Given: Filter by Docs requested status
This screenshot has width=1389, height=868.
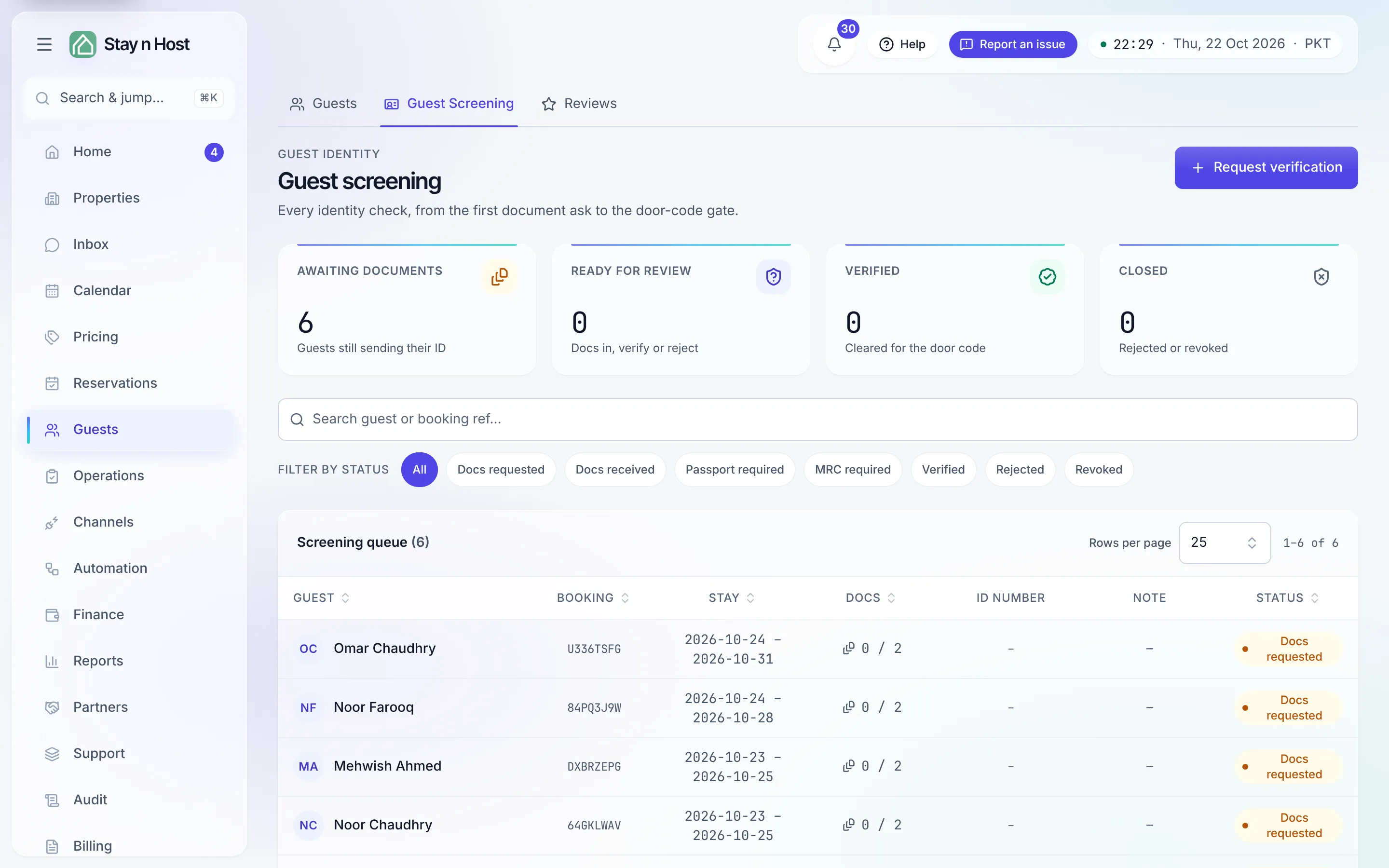Looking at the screenshot, I should tap(501, 470).
